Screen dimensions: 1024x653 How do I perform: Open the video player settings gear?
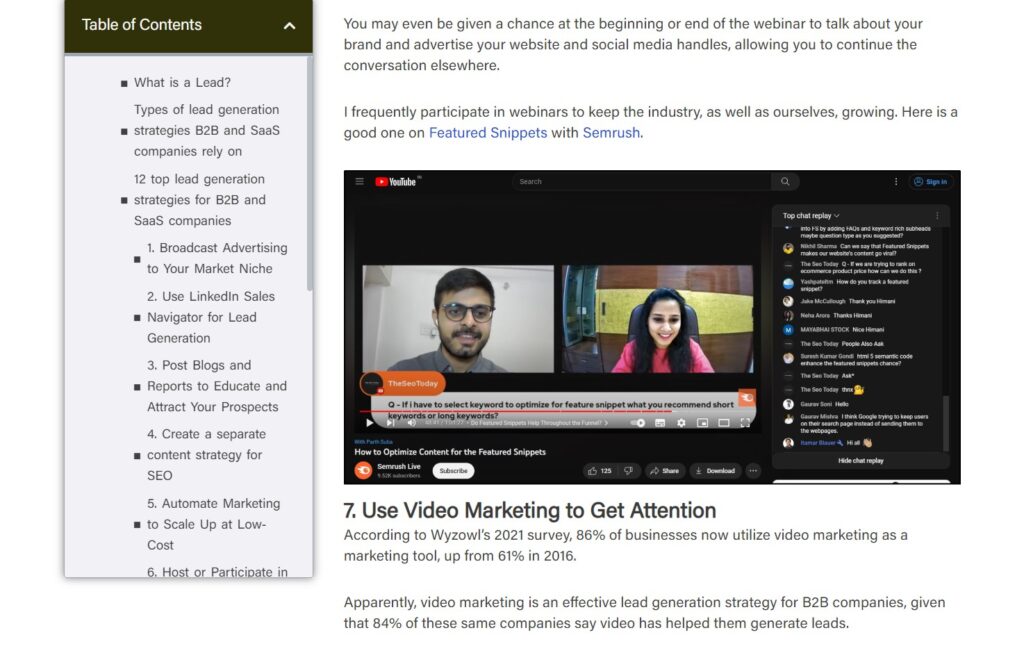tap(681, 423)
